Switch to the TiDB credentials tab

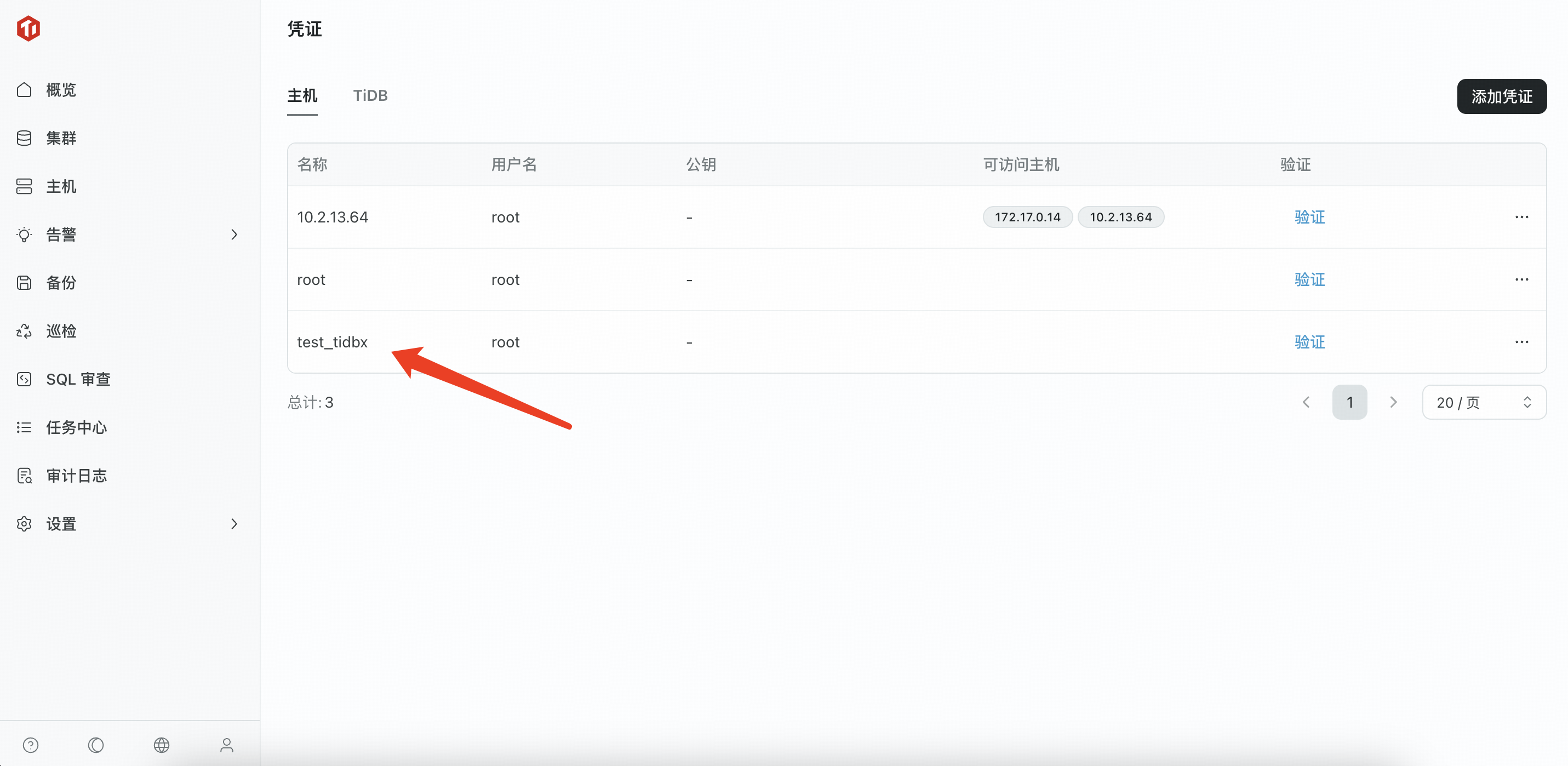point(370,95)
